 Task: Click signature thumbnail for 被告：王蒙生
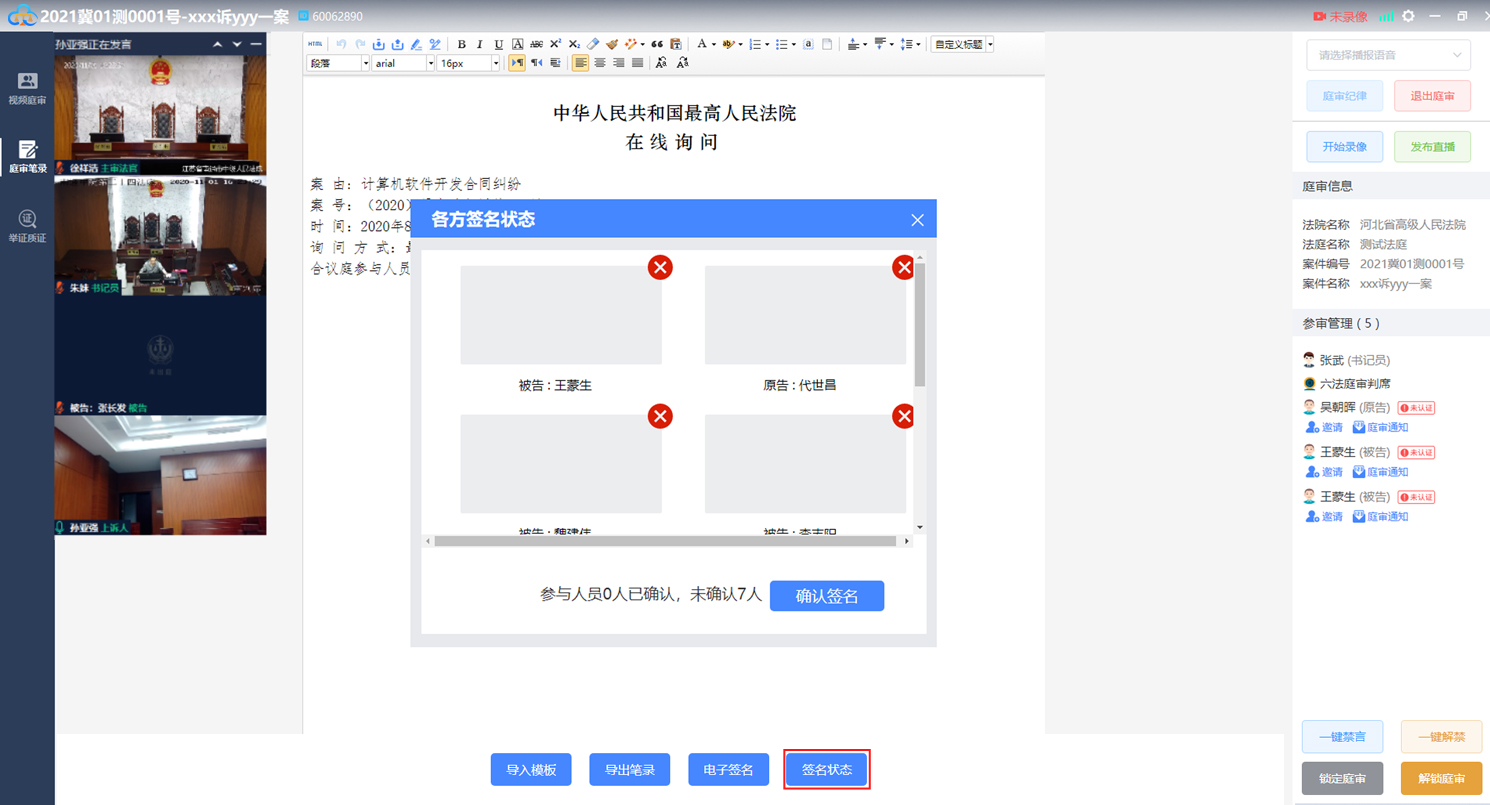click(560, 315)
